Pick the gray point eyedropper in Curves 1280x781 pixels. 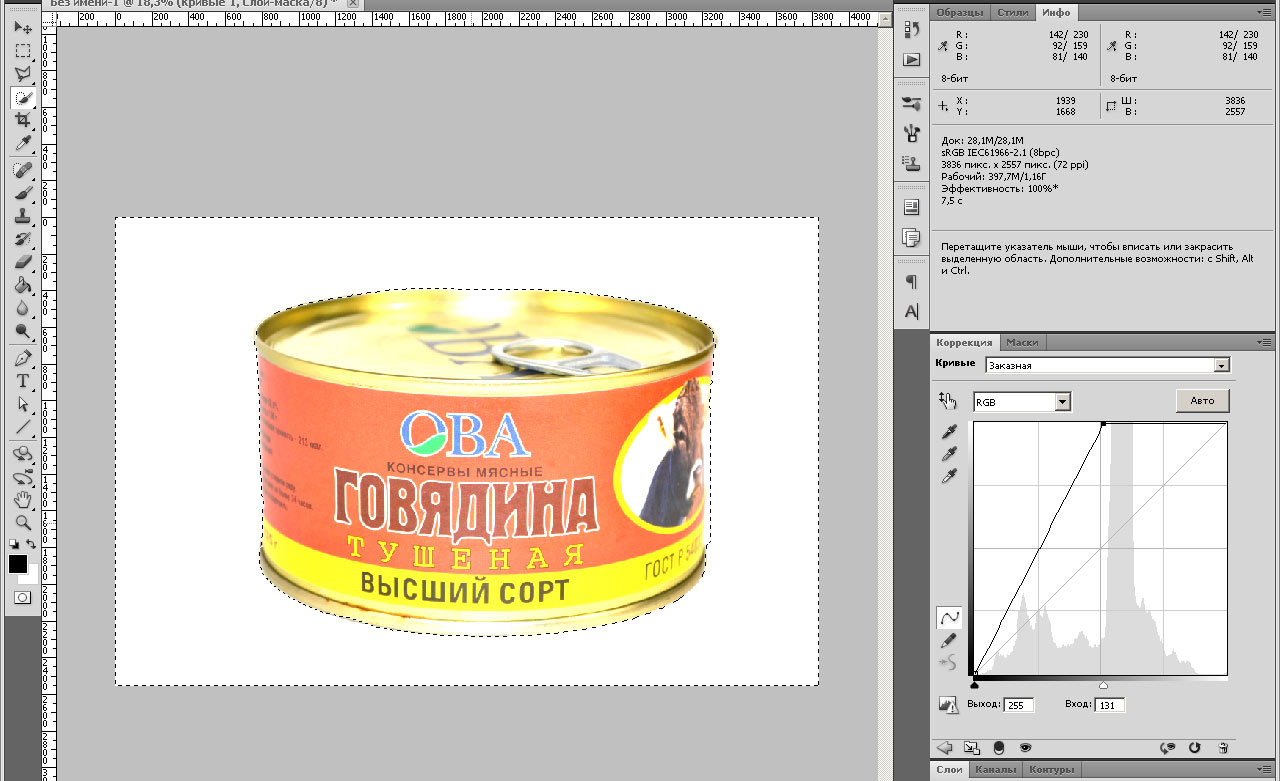point(949,454)
